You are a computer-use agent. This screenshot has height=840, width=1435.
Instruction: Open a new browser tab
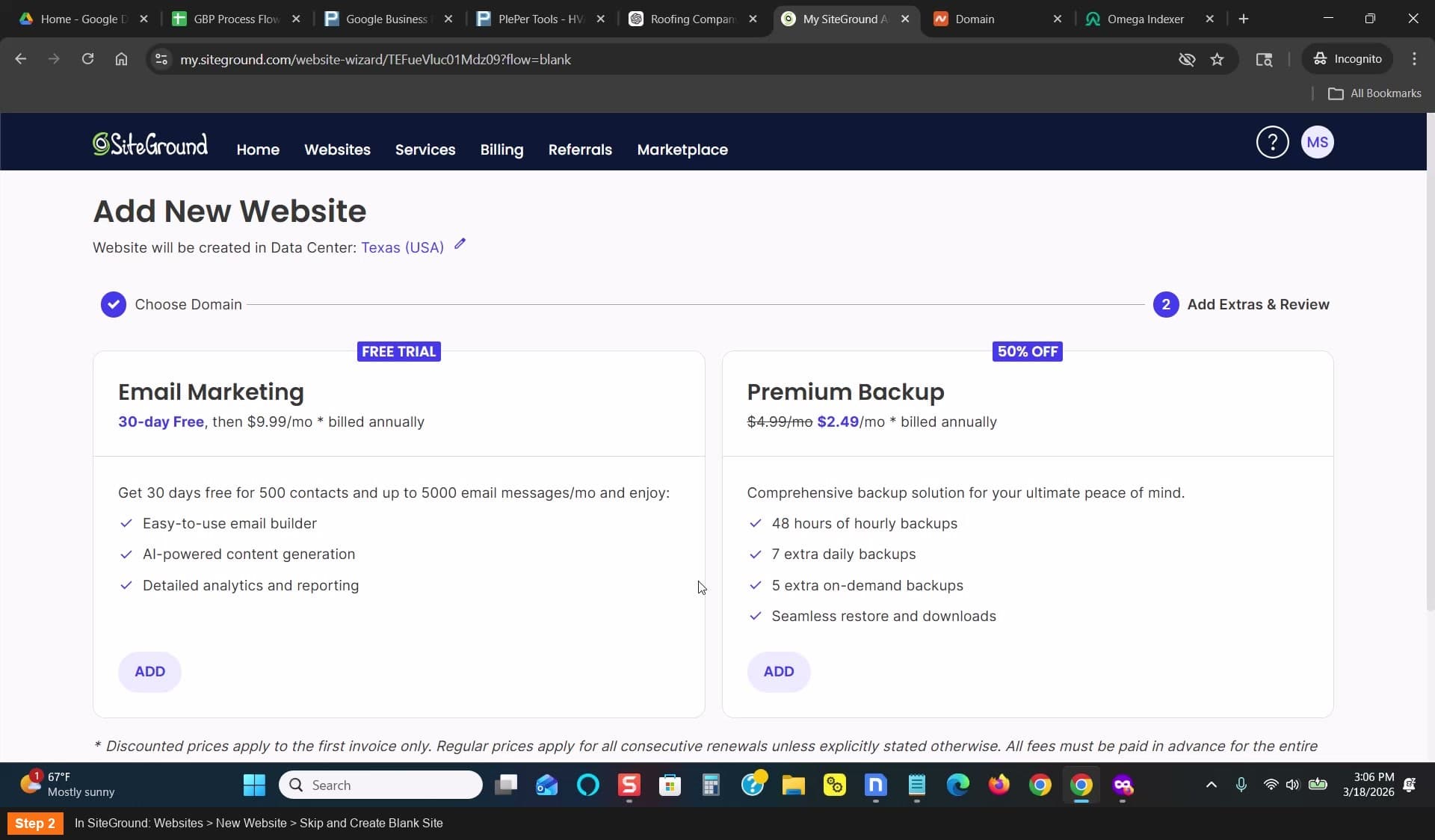1244,19
